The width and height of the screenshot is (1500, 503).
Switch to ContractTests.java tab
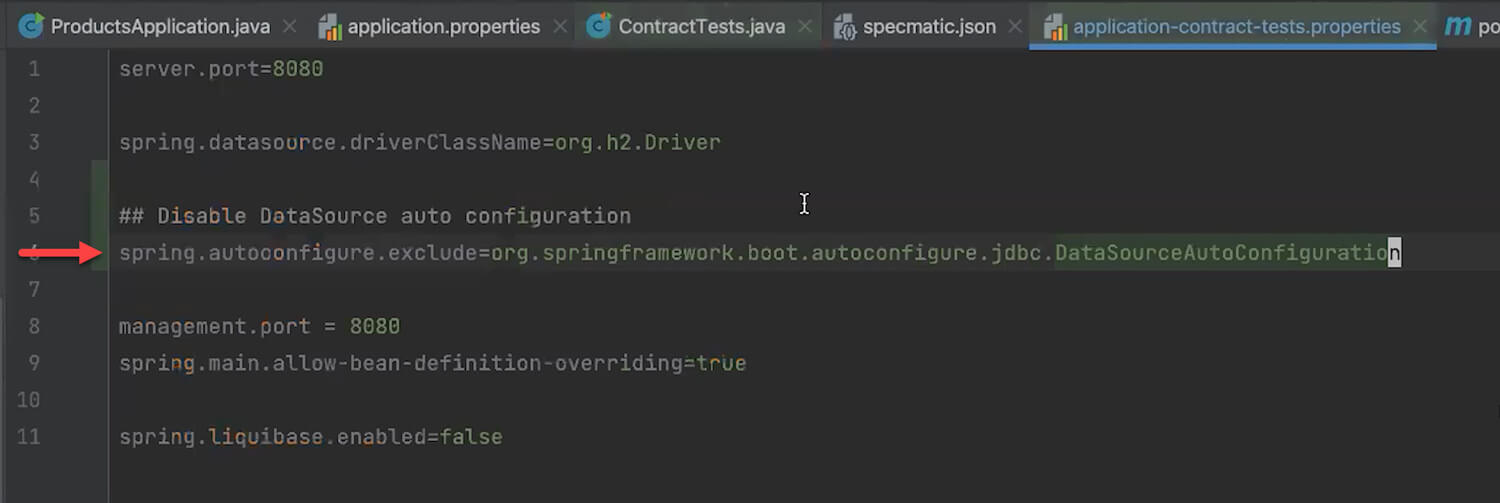(701, 27)
